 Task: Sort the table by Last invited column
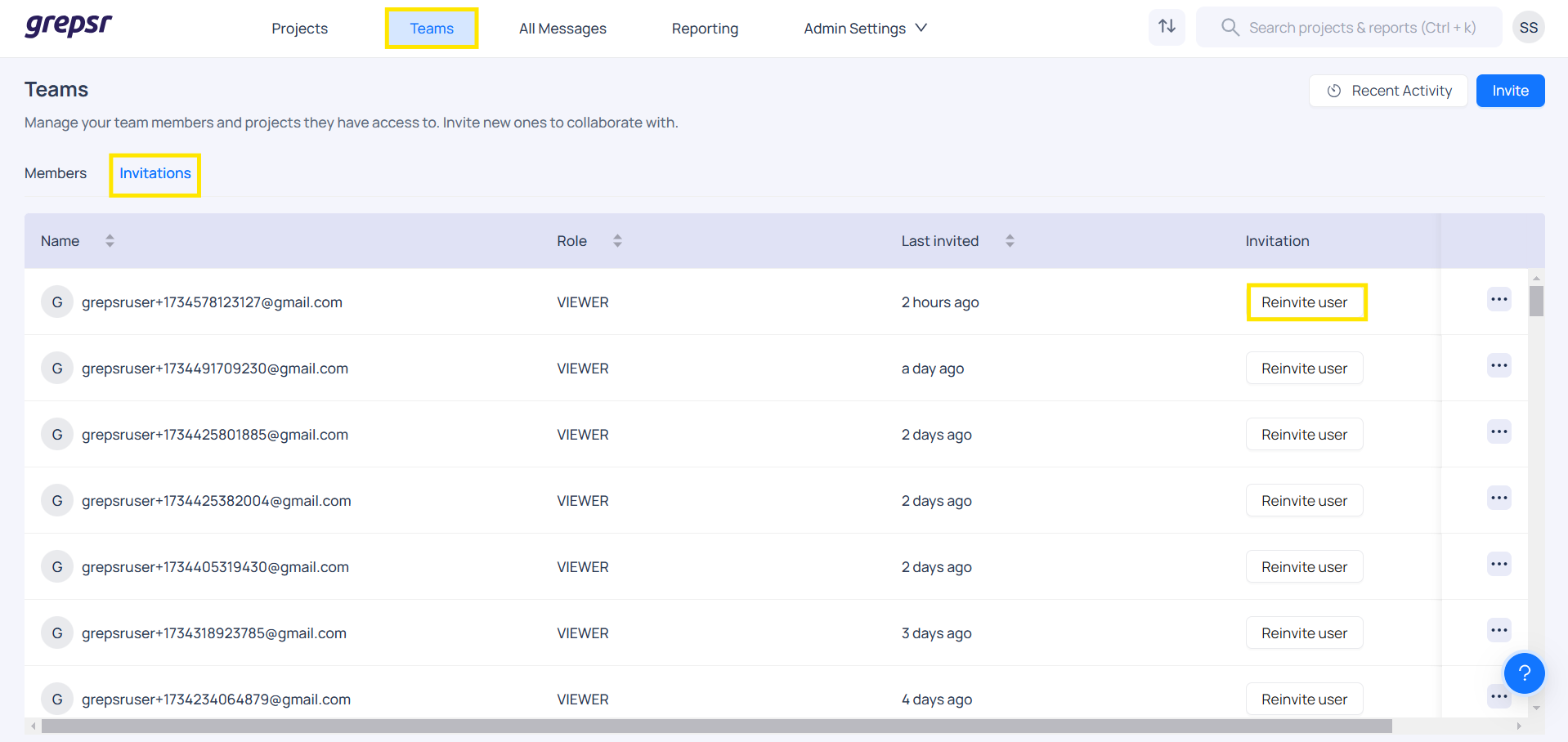coord(1010,241)
